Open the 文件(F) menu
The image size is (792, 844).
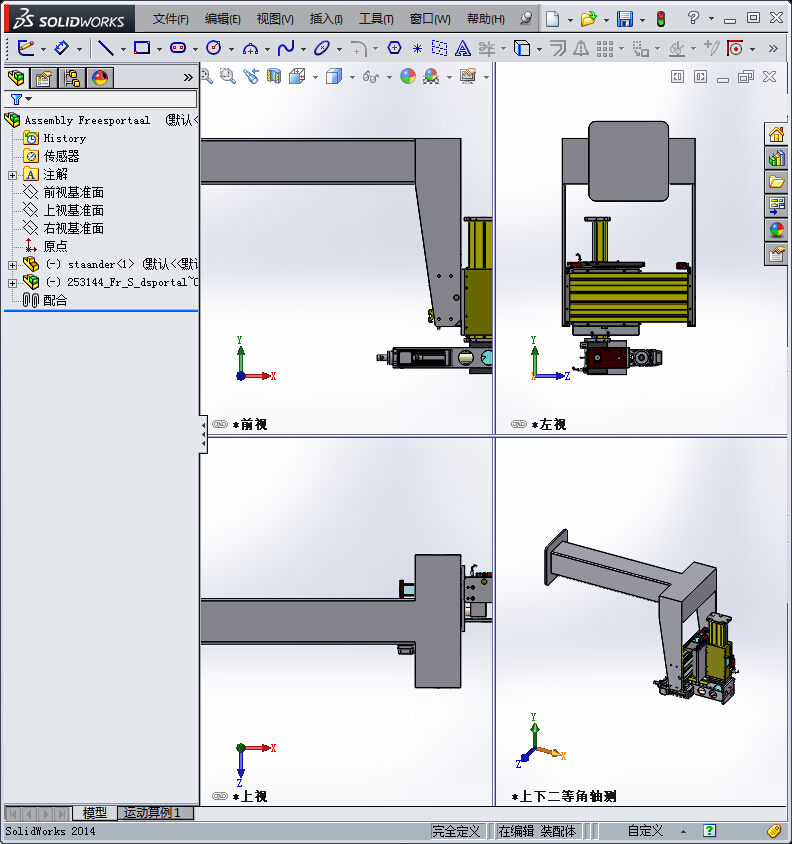click(x=170, y=19)
